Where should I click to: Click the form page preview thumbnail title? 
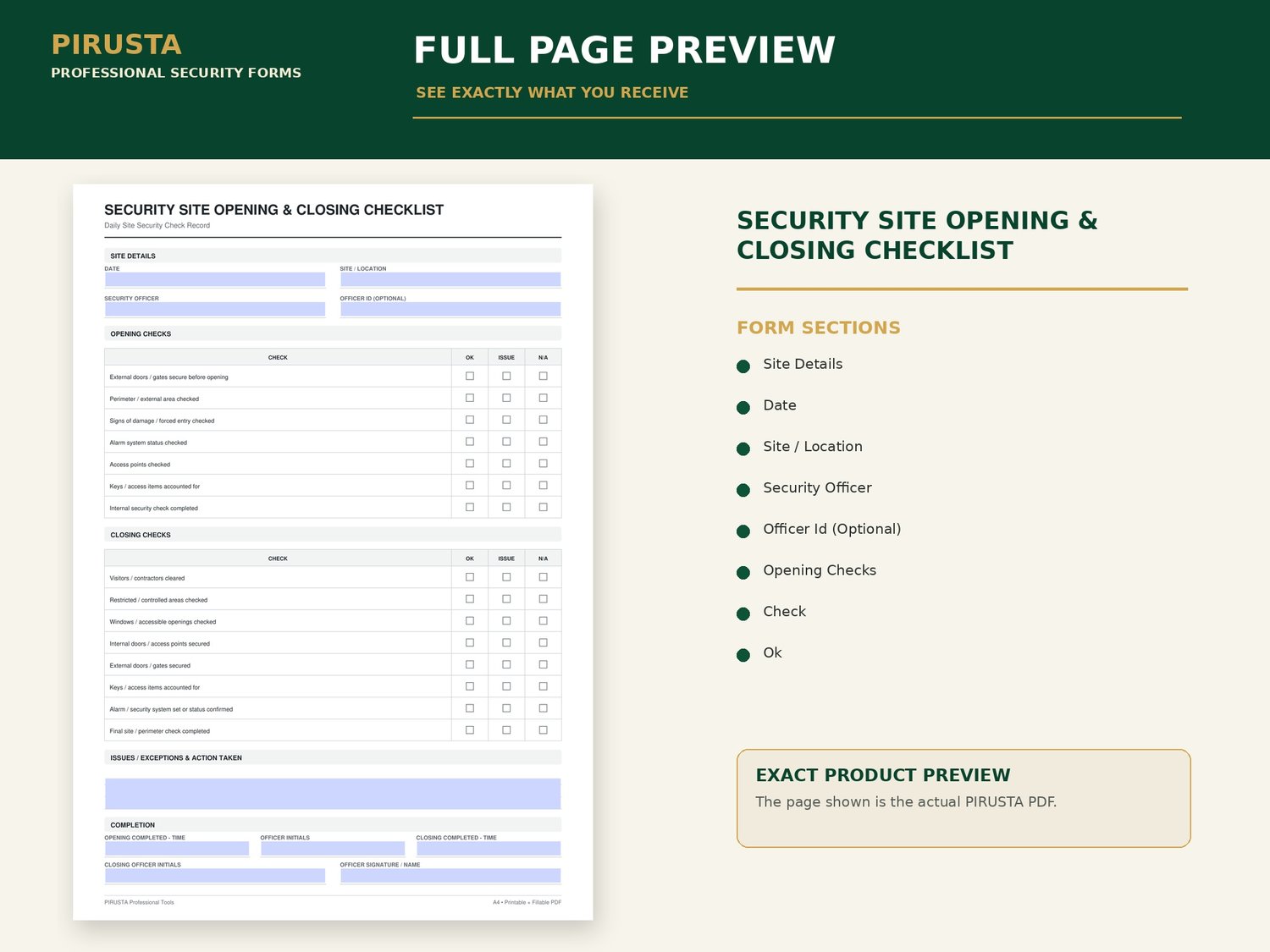pos(273,210)
